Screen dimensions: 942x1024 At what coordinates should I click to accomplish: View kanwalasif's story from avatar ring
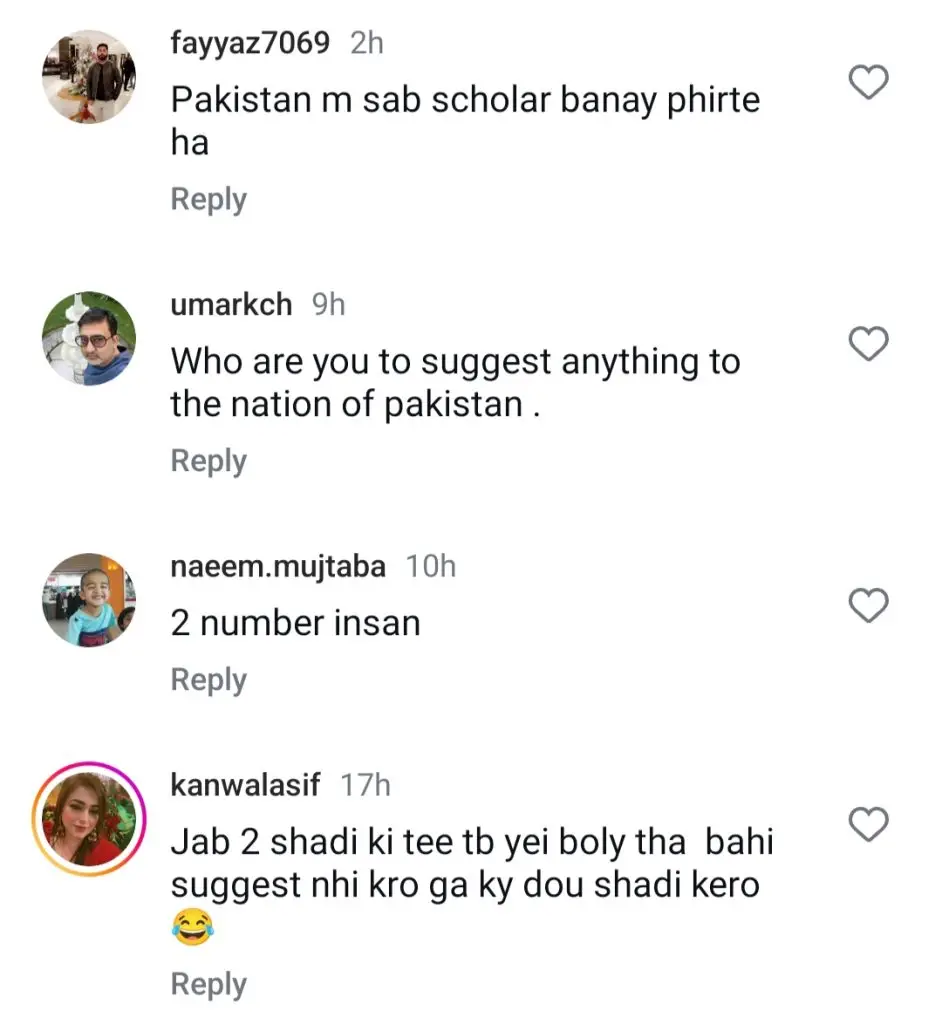click(88, 819)
